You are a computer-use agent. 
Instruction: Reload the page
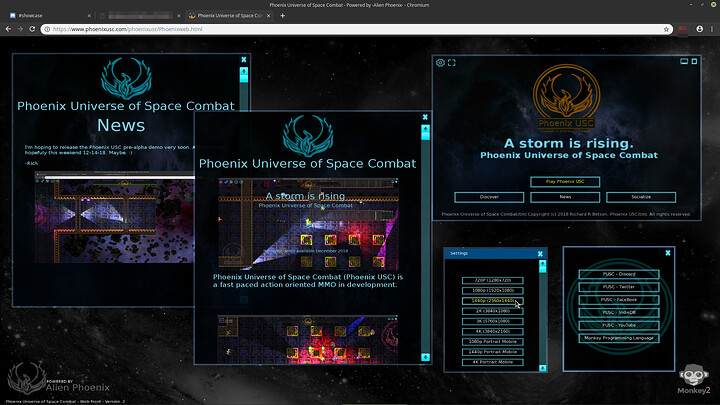pos(32,29)
